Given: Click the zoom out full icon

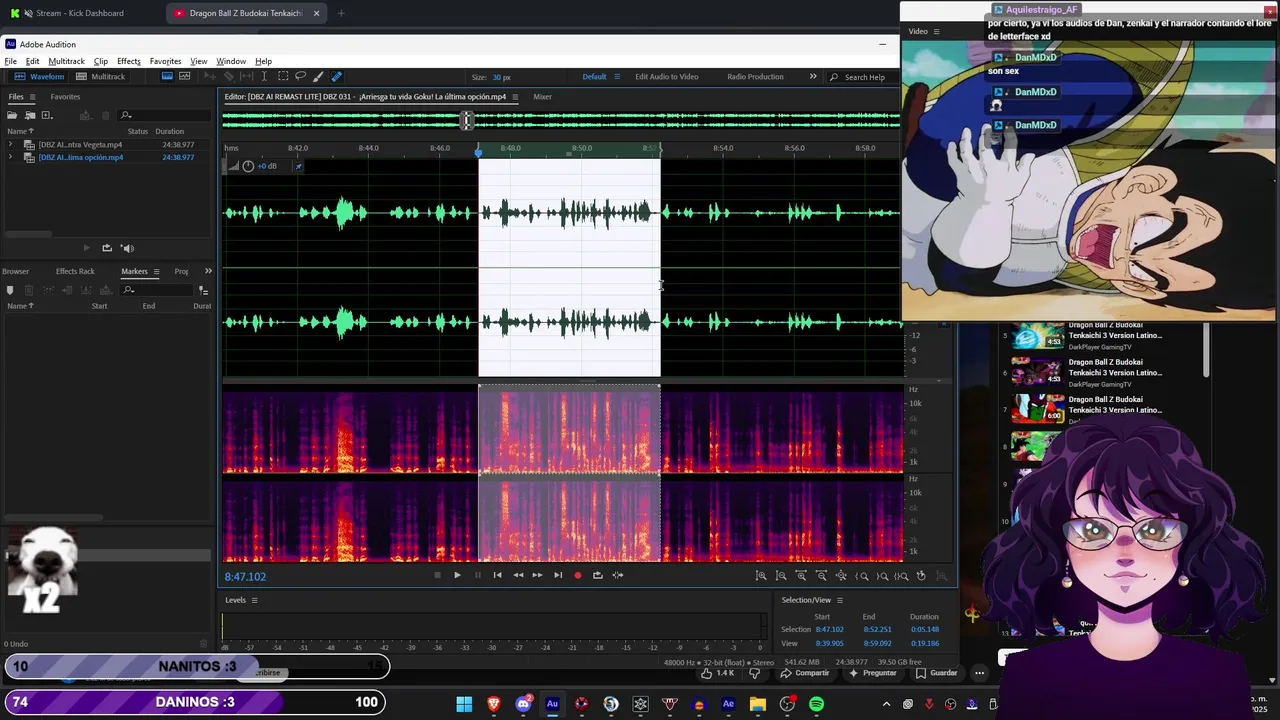Looking at the screenshot, I should 841,575.
